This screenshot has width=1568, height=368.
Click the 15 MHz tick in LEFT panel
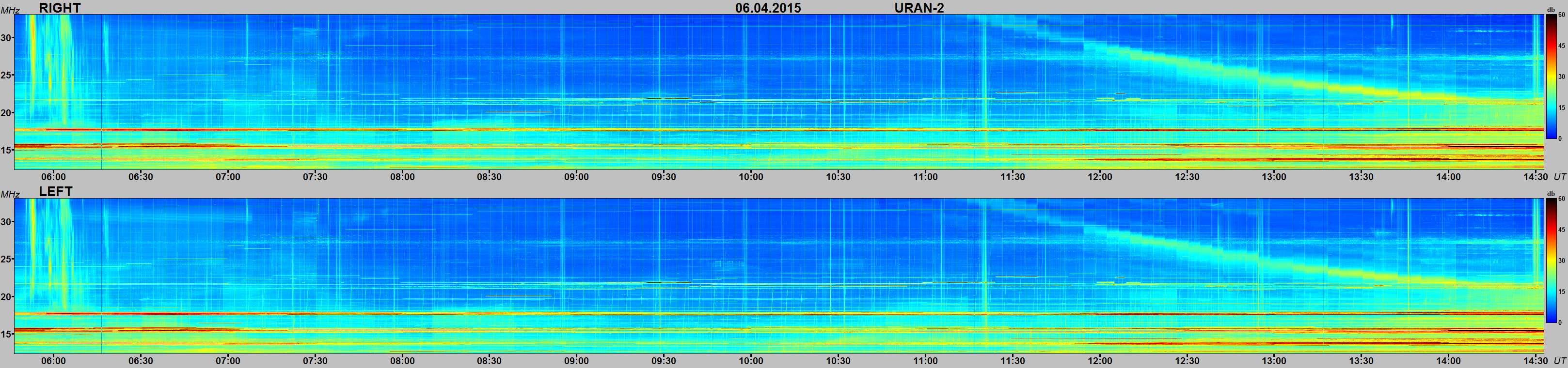point(6,335)
